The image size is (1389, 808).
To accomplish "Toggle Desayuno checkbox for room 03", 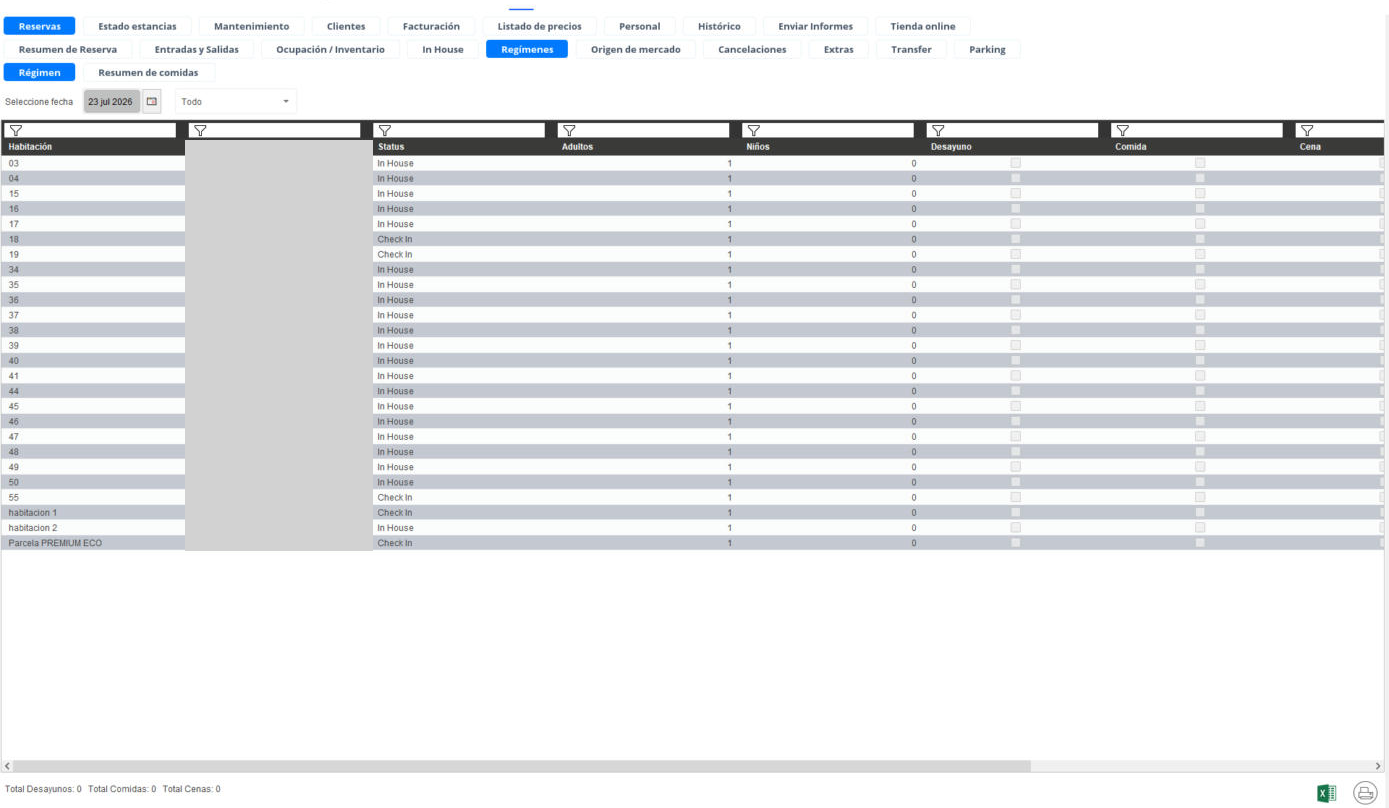I will (x=1016, y=163).
